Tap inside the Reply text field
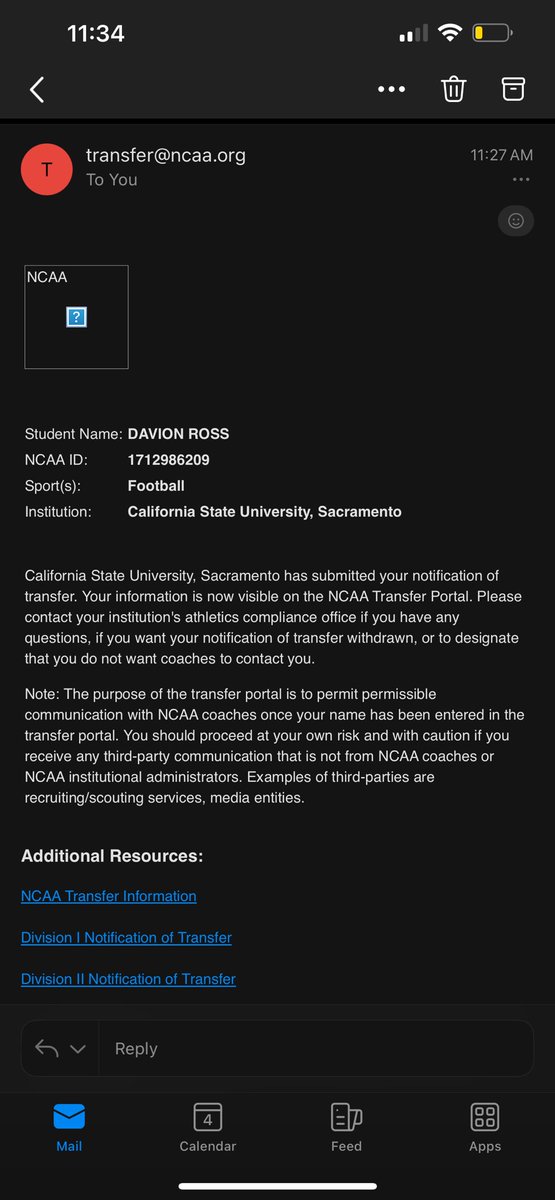 (316, 1048)
